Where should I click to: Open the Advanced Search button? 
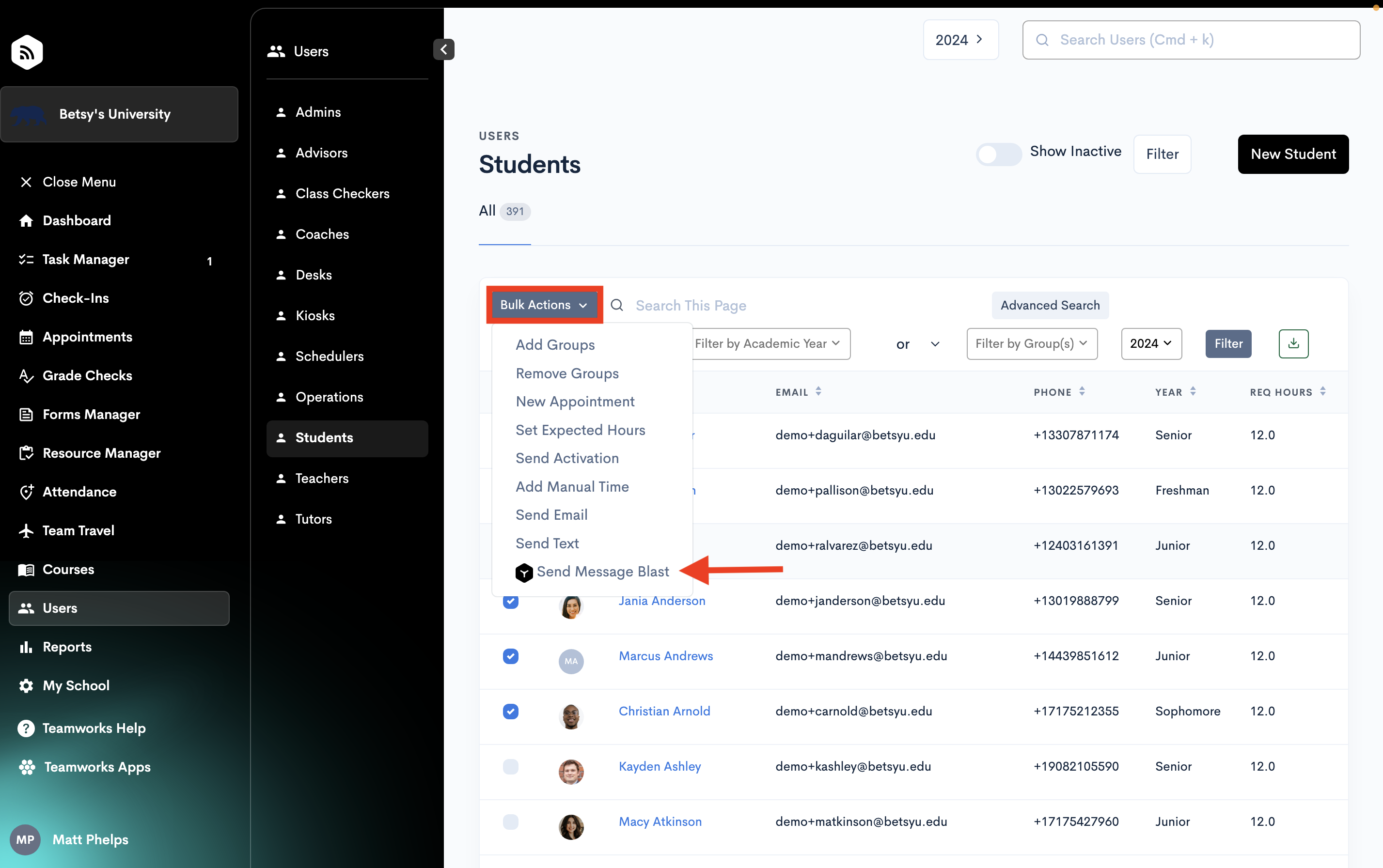tap(1049, 305)
